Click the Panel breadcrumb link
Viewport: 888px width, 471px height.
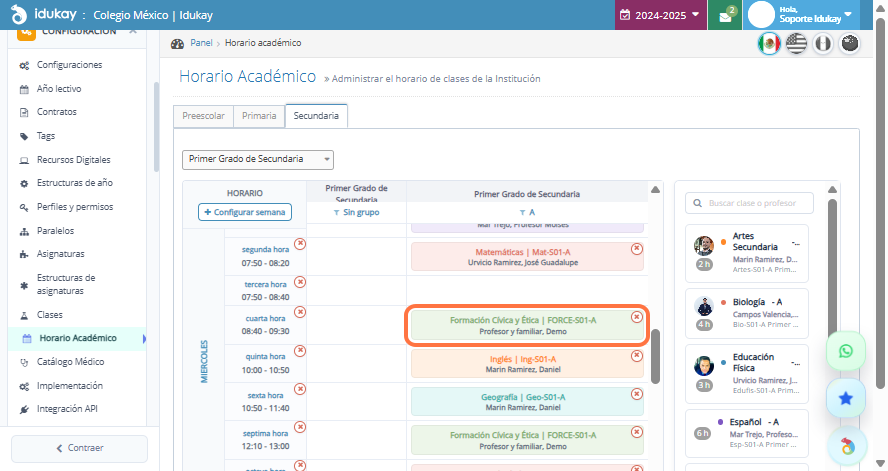(x=201, y=43)
